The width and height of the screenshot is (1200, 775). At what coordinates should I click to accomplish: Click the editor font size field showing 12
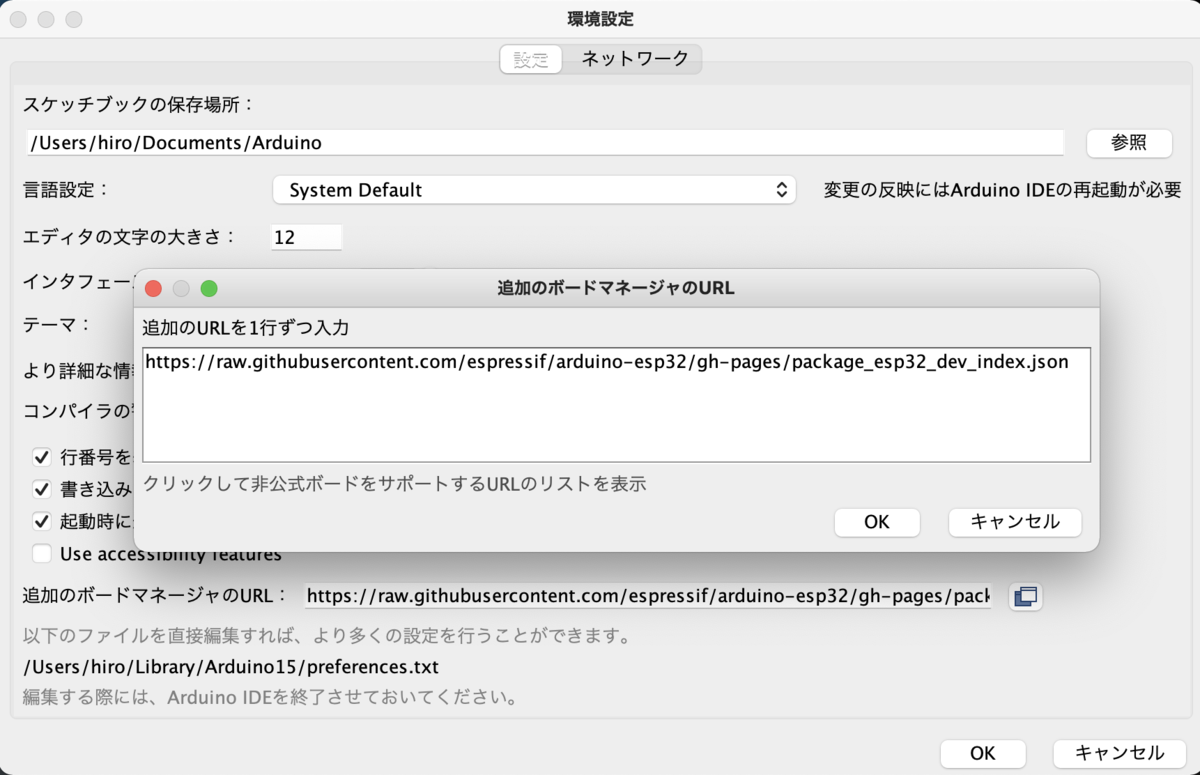coord(306,237)
